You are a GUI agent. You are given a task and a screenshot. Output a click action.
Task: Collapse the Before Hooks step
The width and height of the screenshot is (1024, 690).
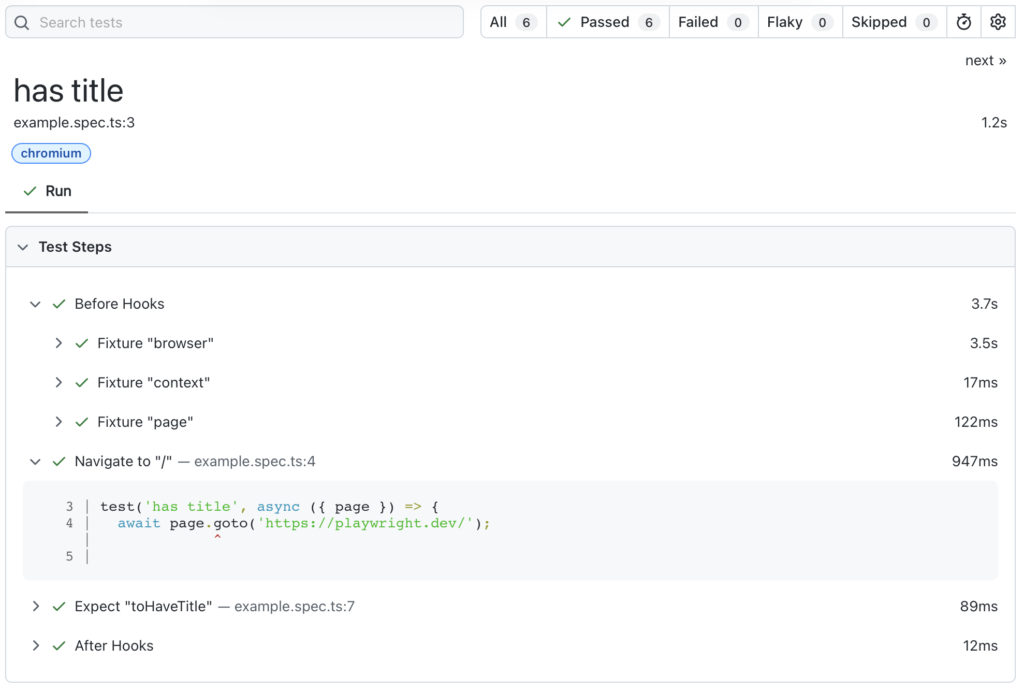36,304
